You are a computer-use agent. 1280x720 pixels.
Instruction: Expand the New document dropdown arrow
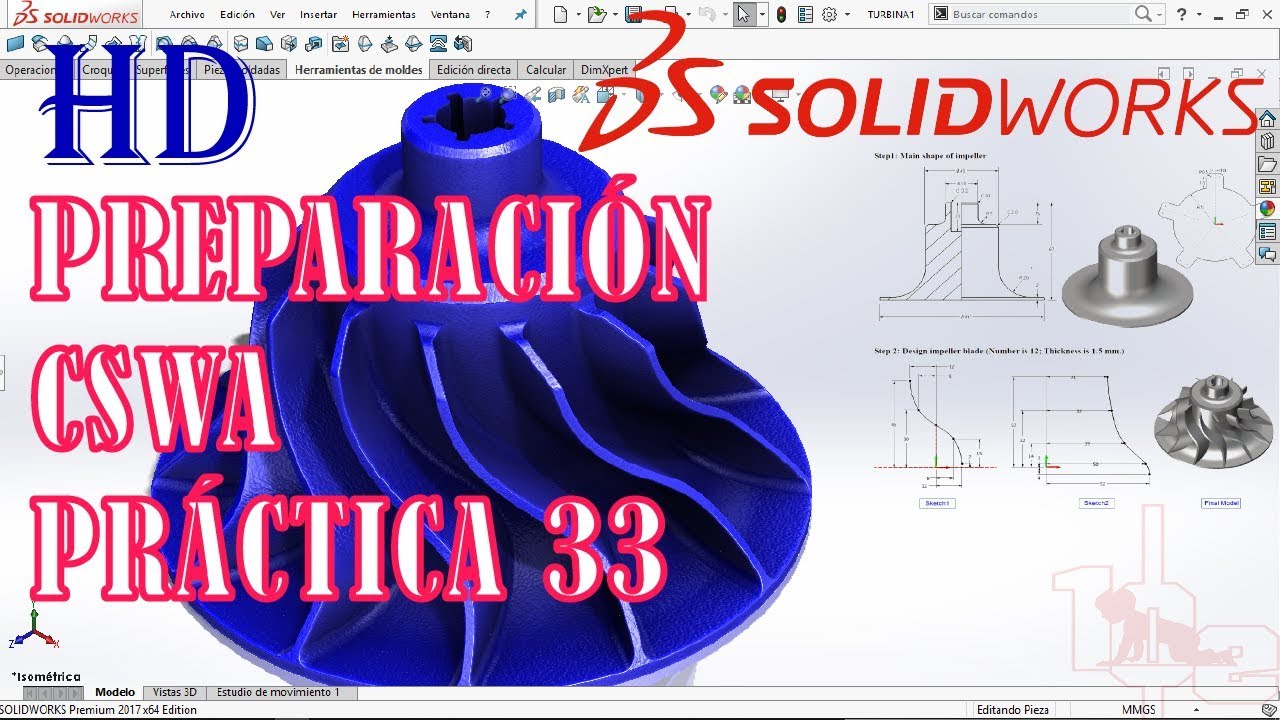(x=578, y=14)
